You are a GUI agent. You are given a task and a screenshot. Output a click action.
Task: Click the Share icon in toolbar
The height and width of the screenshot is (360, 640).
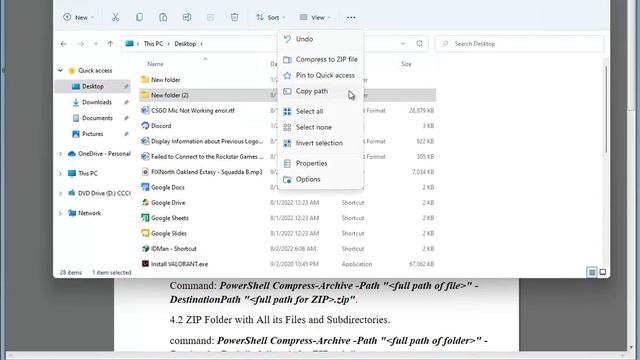[210, 18]
